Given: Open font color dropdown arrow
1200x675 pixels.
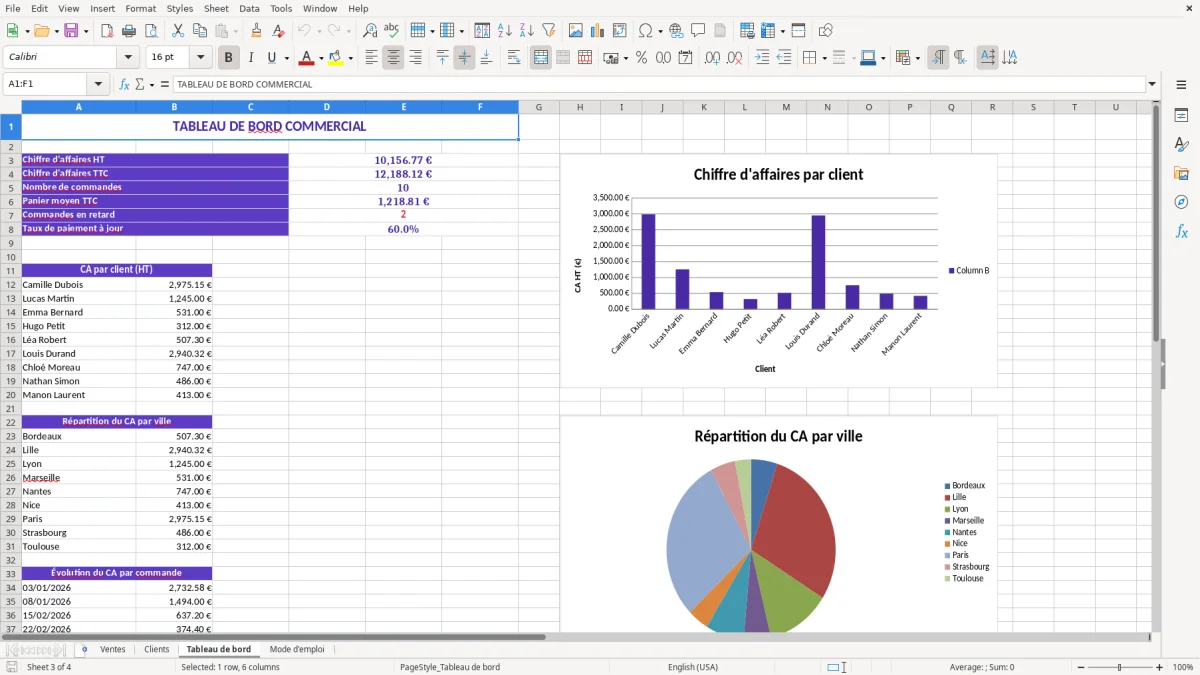Looking at the screenshot, I should coord(321,58).
